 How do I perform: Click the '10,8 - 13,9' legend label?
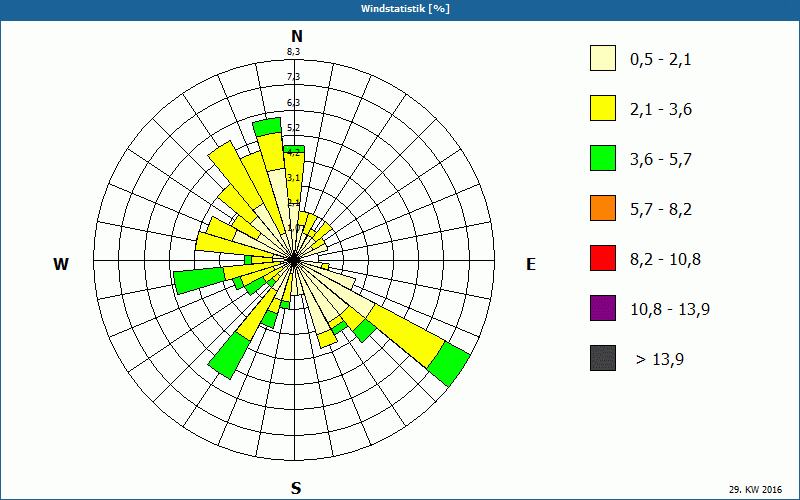pos(670,310)
